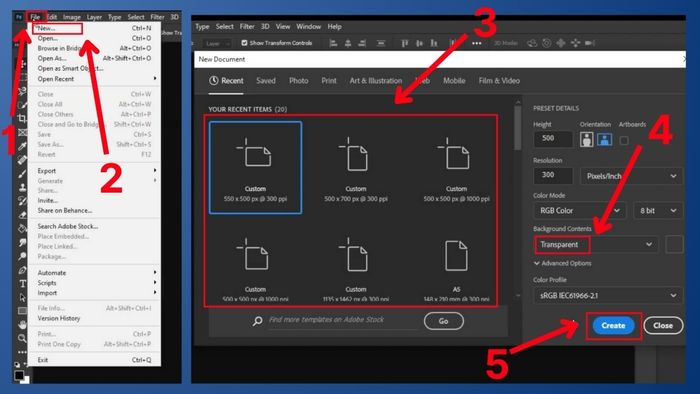This screenshot has width=700, height=394.
Task: Click Align top edges icon
Action: click(x=404, y=43)
